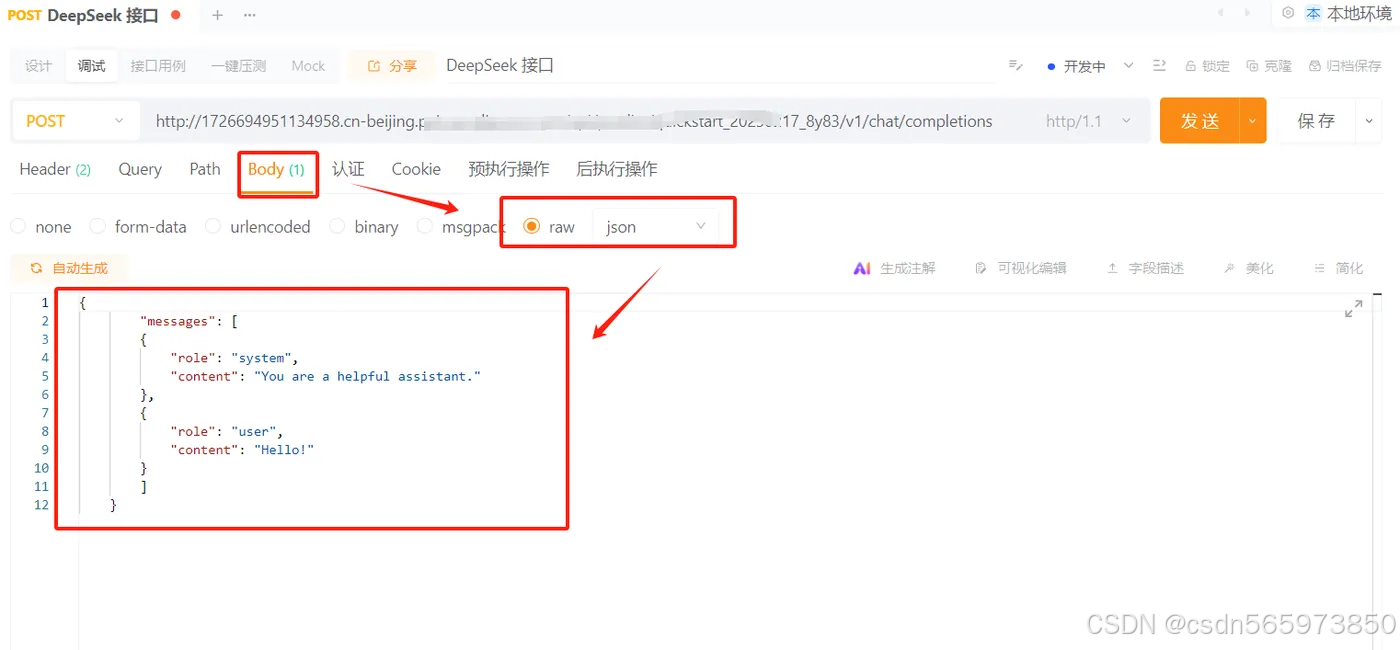This screenshot has width=1400, height=650.
Task: Click the 归档保存 archive icon
Action: coord(1315,66)
